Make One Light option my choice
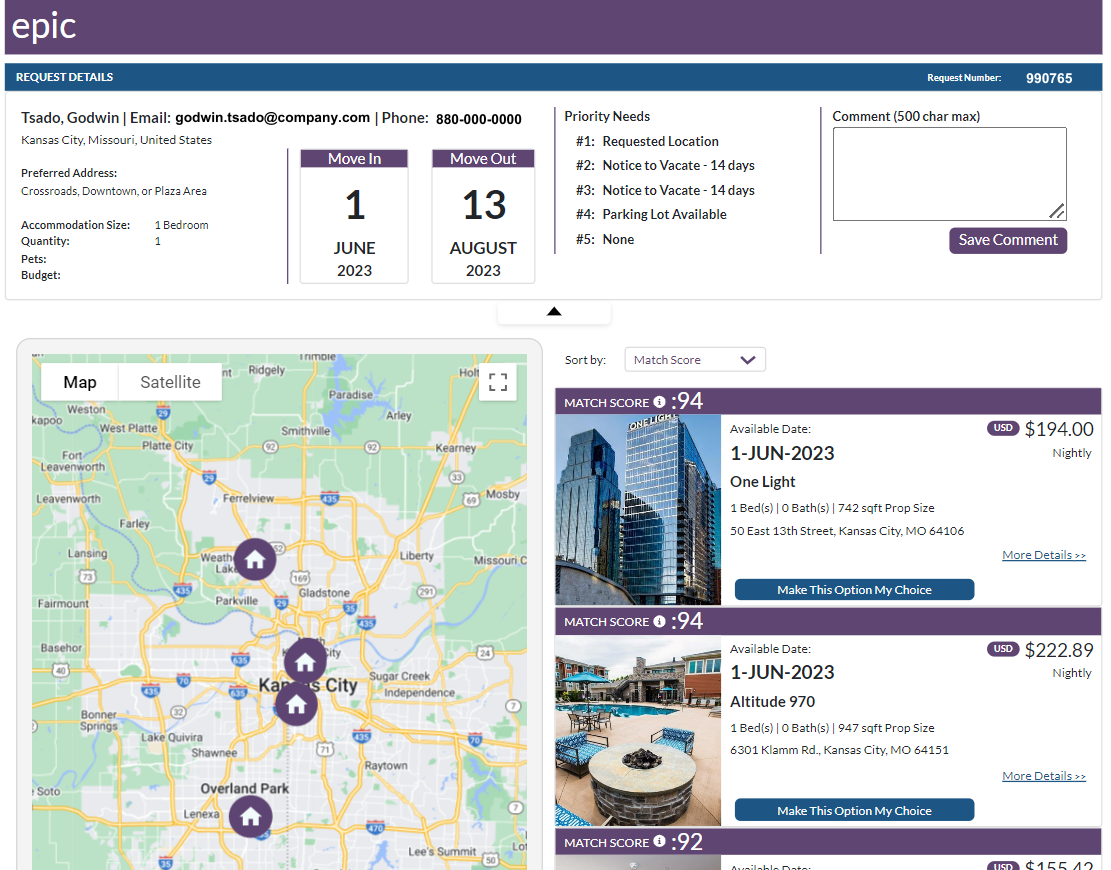1111x870 pixels. tap(854, 589)
